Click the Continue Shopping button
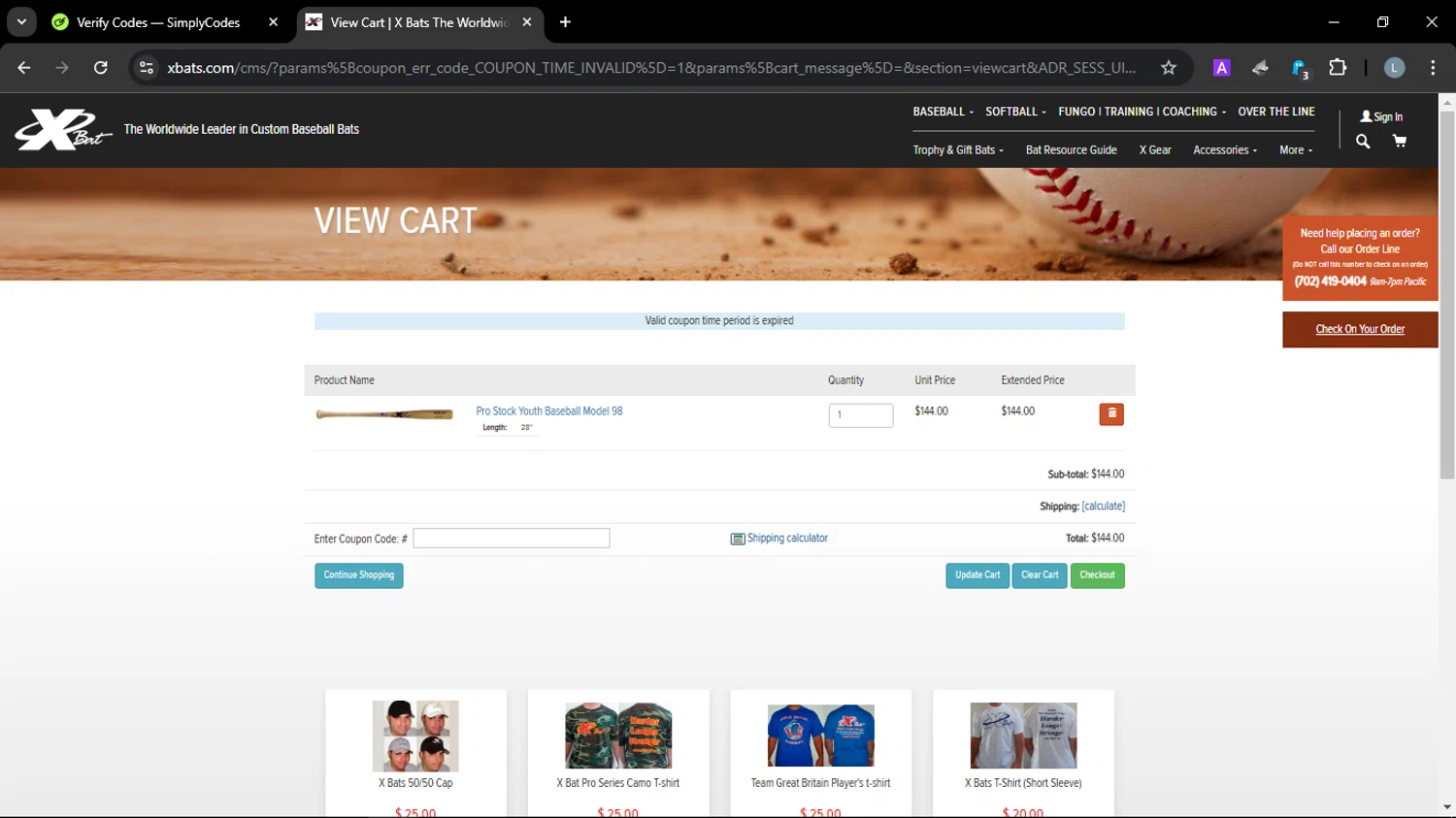 (x=359, y=575)
